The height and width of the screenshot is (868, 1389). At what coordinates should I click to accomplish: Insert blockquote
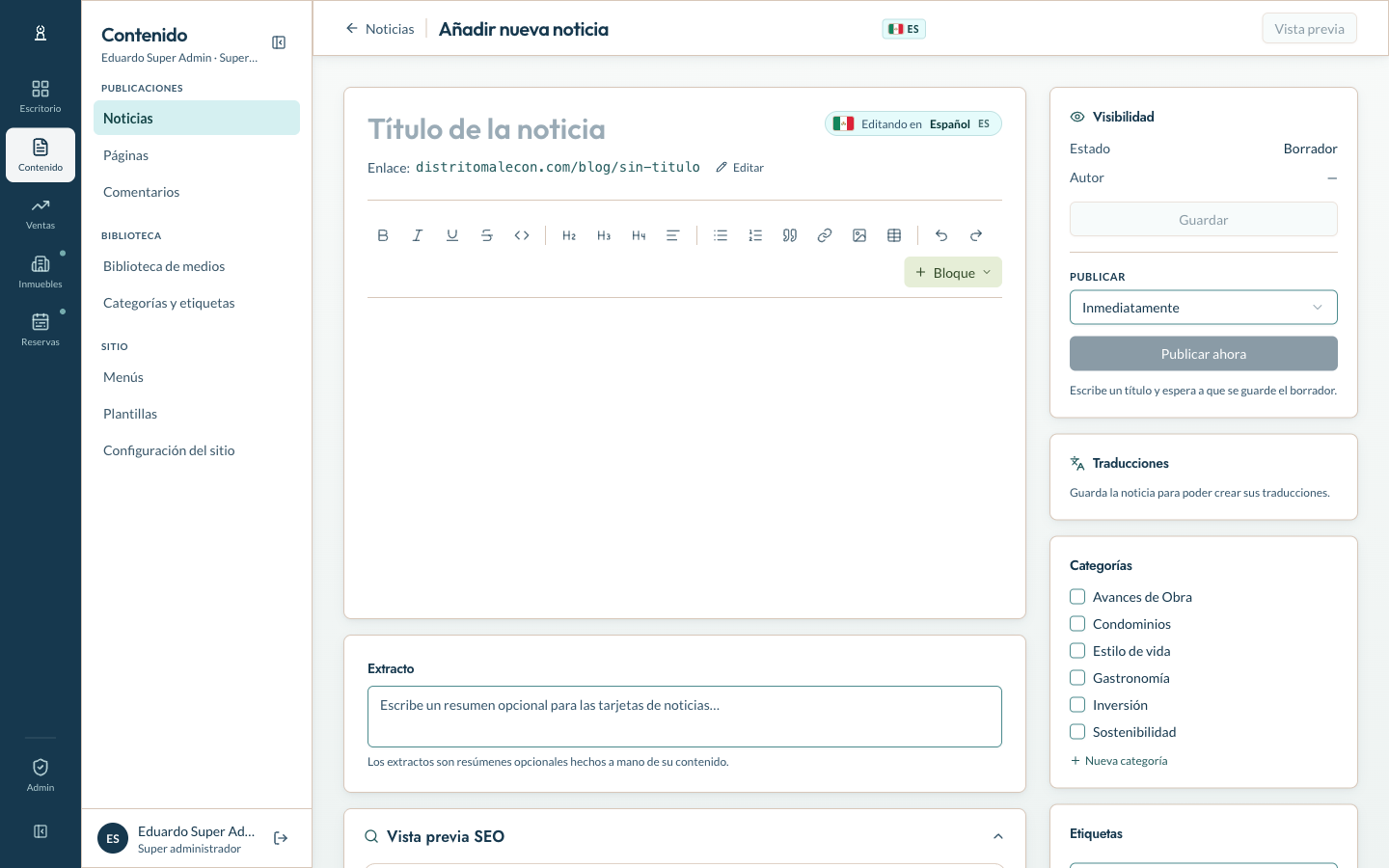tap(790, 235)
